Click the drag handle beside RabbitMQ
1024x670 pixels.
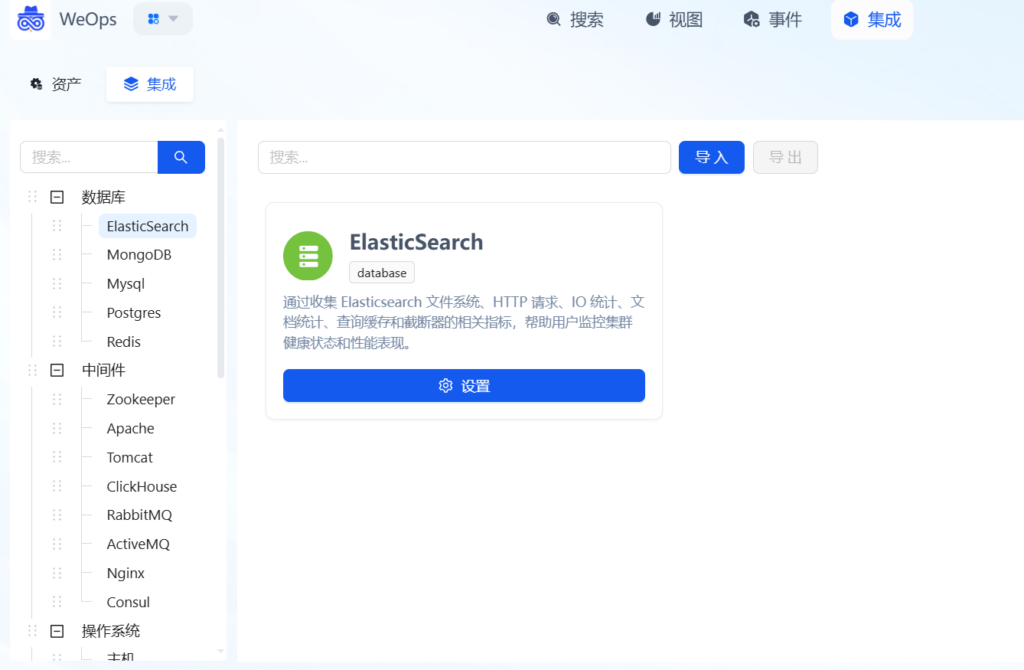tap(57, 515)
